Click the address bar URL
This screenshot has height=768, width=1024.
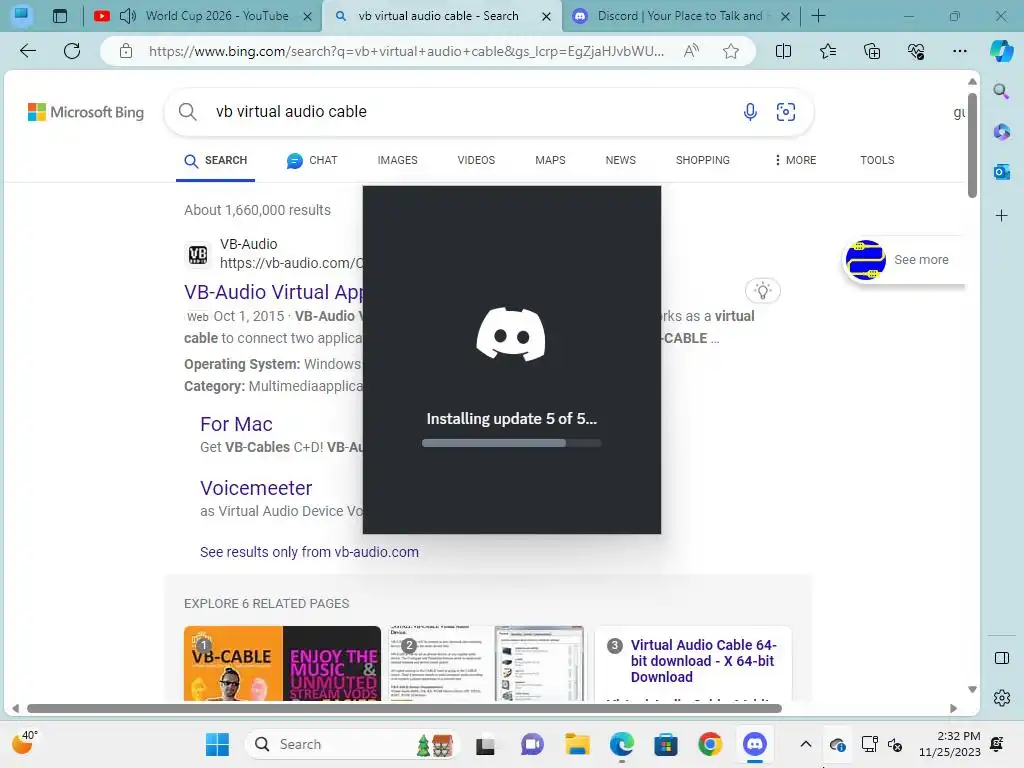click(x=406, y=51)
